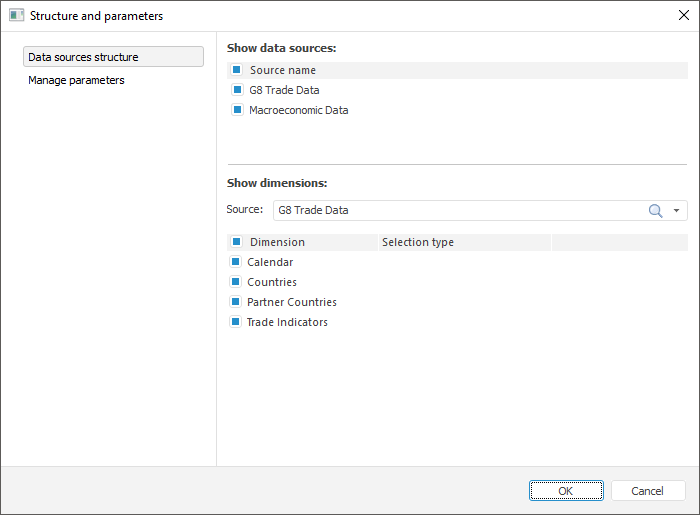This screenshot has height=515, width=700.
Task: Select the Macroeconomic Data row label
Action: point(299,110)
